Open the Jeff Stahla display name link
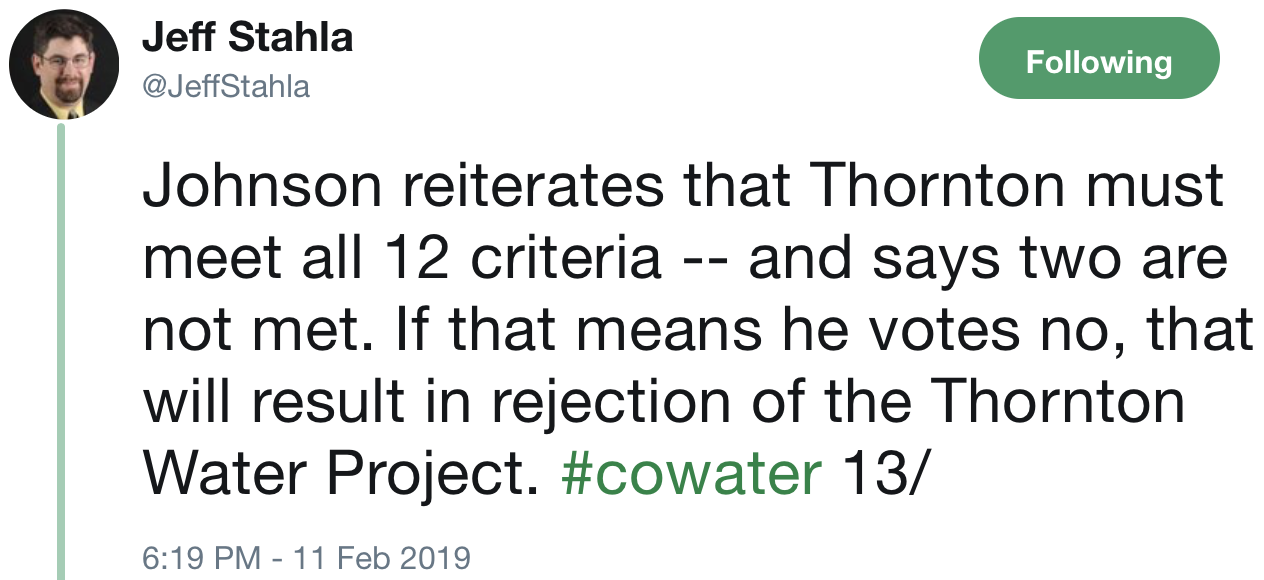 tap(247, 38)
